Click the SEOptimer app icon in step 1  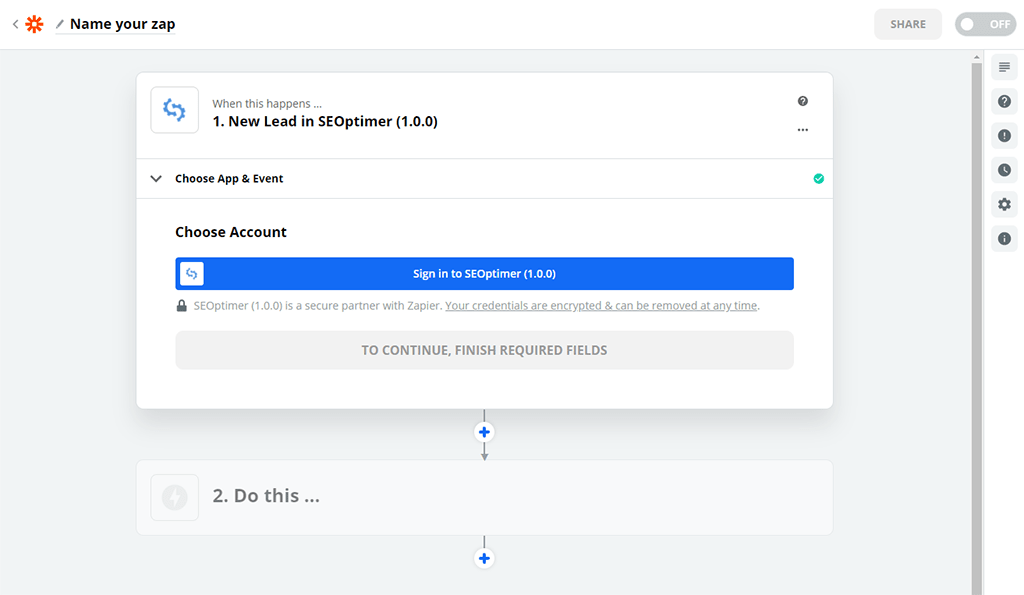(174, 110)
